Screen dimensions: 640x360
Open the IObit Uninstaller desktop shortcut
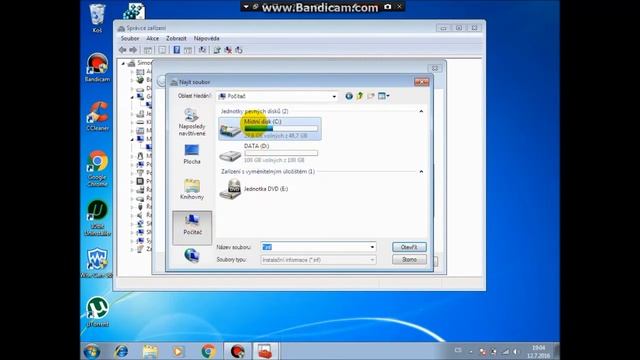pos(97,218)
